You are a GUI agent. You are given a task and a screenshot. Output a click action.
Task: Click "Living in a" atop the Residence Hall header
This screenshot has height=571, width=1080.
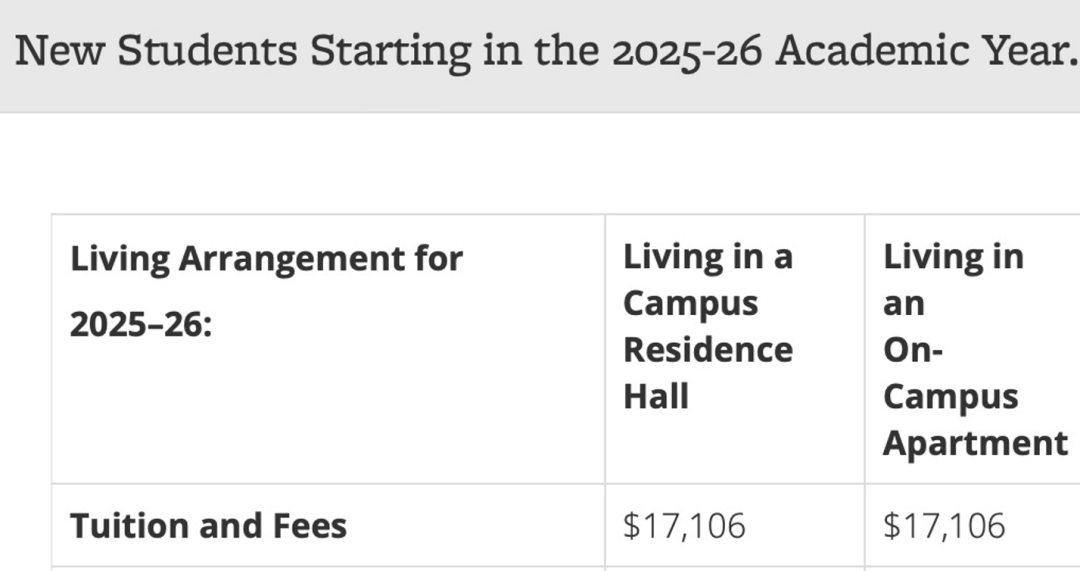[708, 257]
